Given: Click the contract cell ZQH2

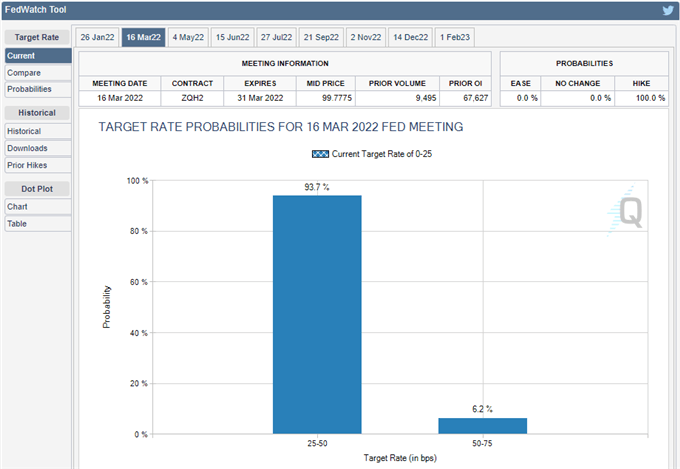Looking at the screenshot, I should click(192, 98).
